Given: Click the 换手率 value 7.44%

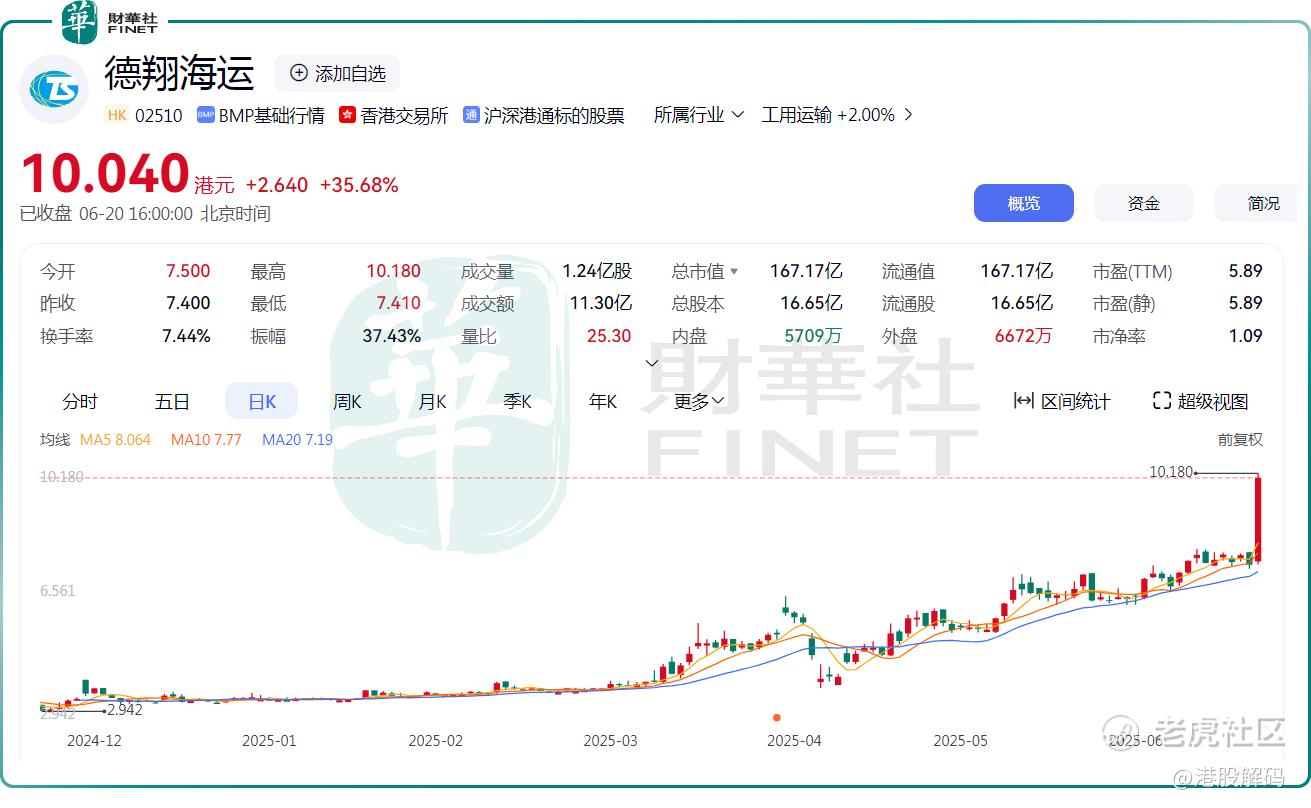Looking at the screenshot, I should [186, 336].
